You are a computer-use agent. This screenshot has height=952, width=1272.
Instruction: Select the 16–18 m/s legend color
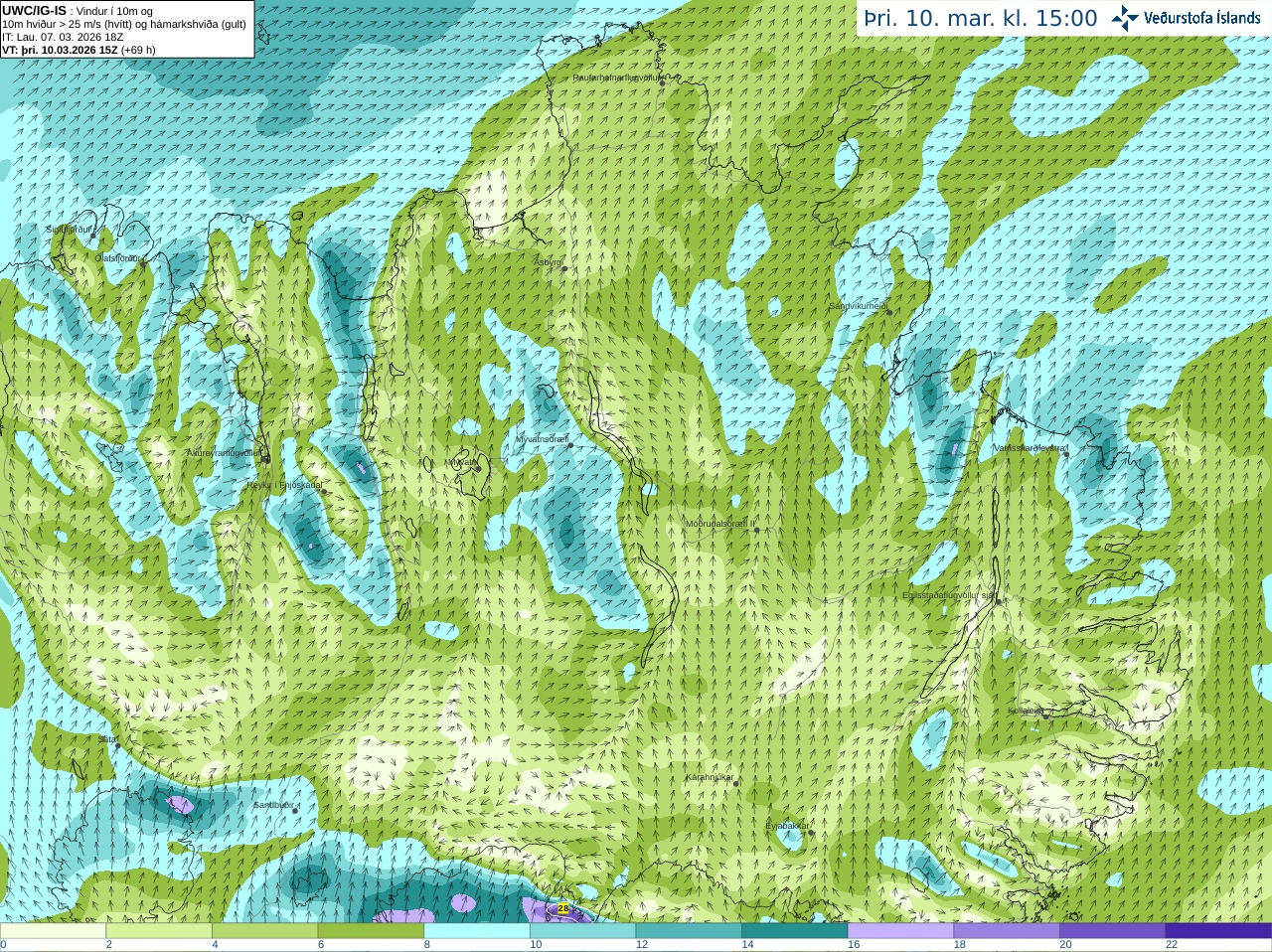[900, 931]
